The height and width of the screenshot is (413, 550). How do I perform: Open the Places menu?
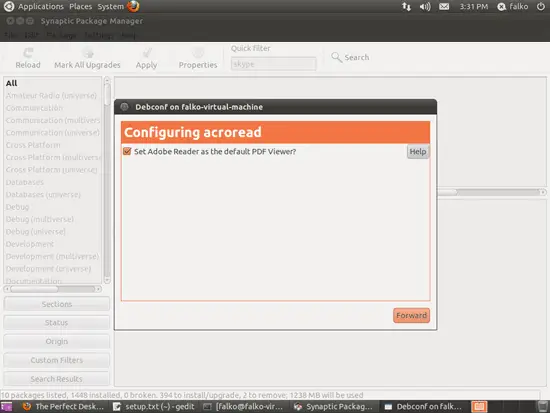coord(80,7)
